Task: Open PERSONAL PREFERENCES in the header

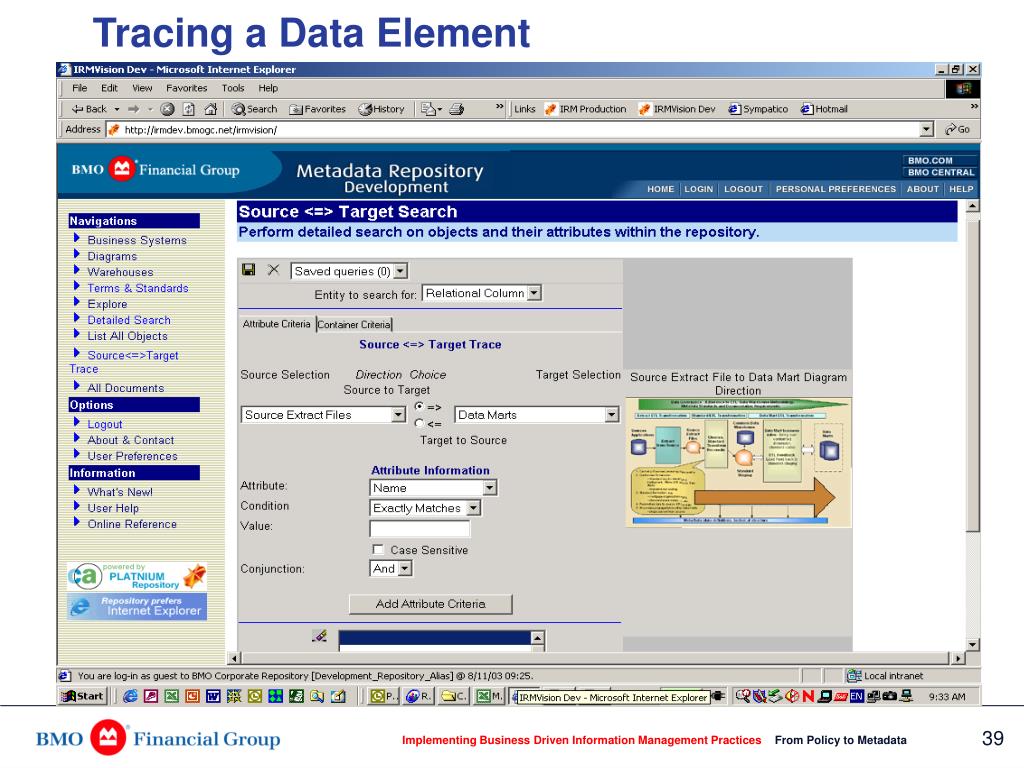Action: (x=835, y=189)
